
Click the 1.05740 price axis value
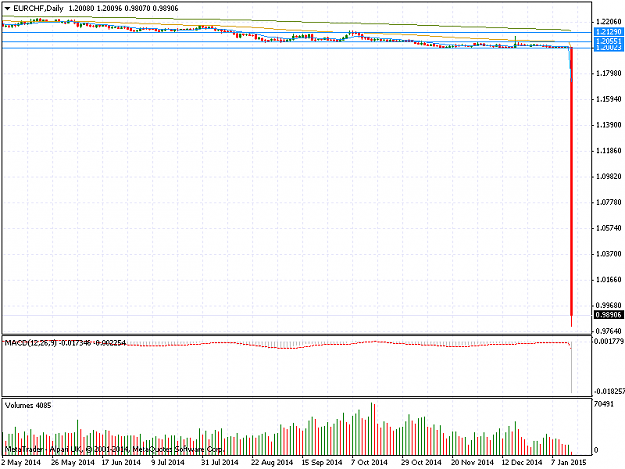point(609,228)
